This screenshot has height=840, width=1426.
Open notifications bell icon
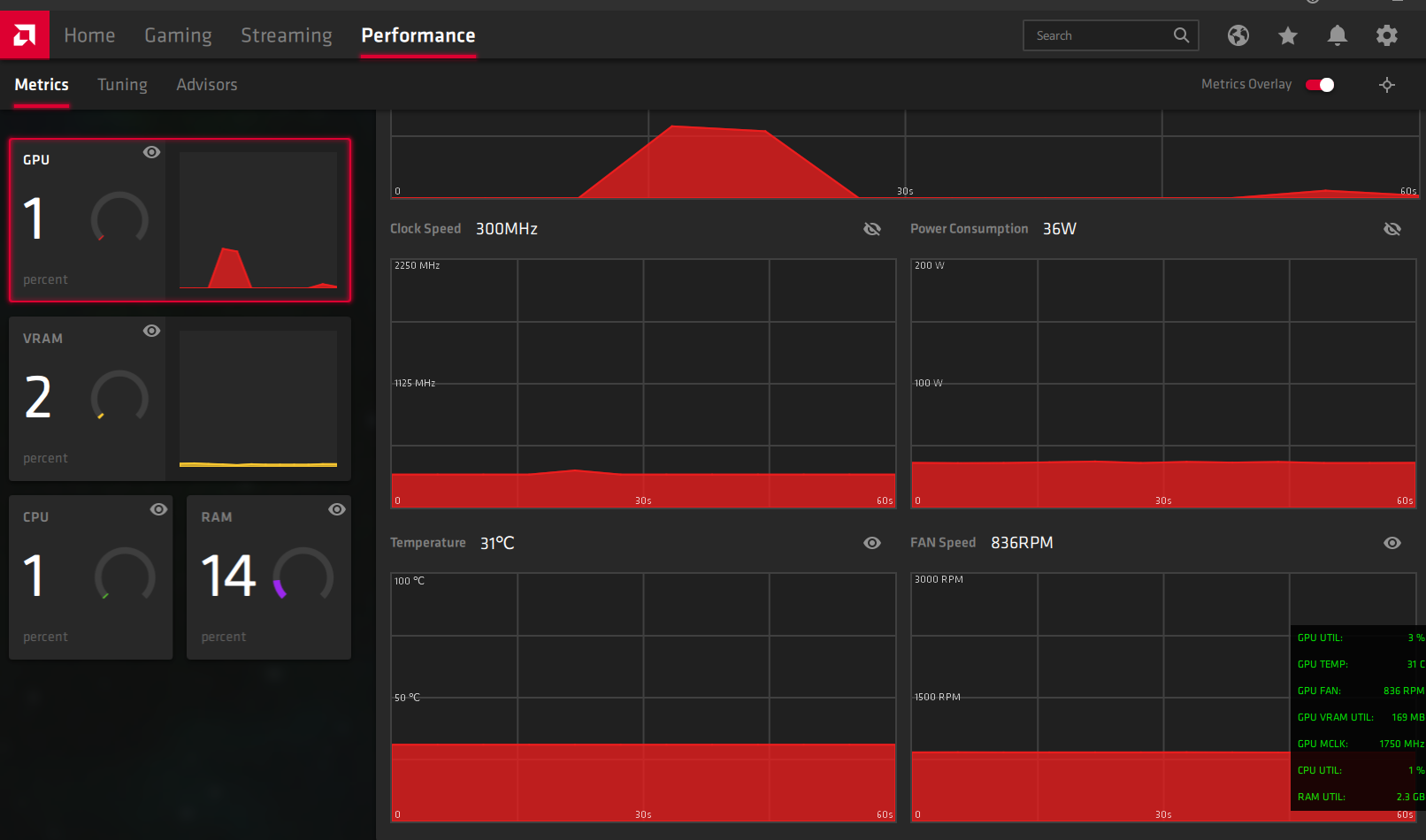pyautogui.click(x=1338, y=35)
